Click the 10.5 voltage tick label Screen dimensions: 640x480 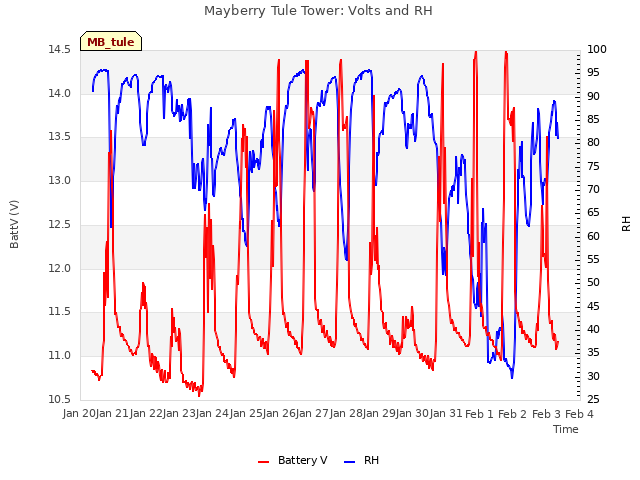(60, 399)
